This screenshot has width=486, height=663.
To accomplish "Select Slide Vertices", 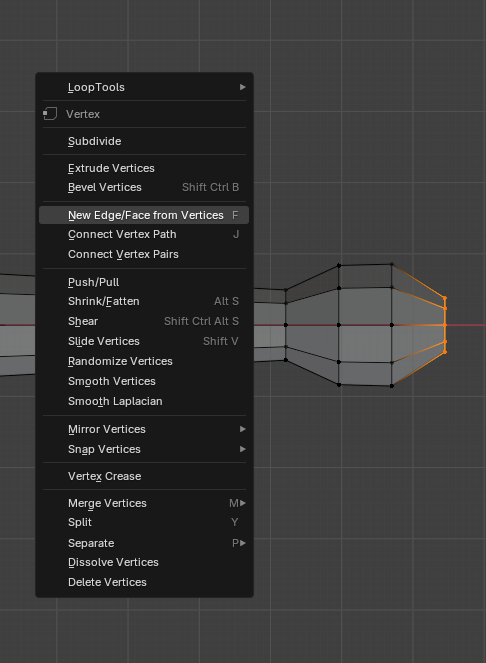I will tap(144, 341).
